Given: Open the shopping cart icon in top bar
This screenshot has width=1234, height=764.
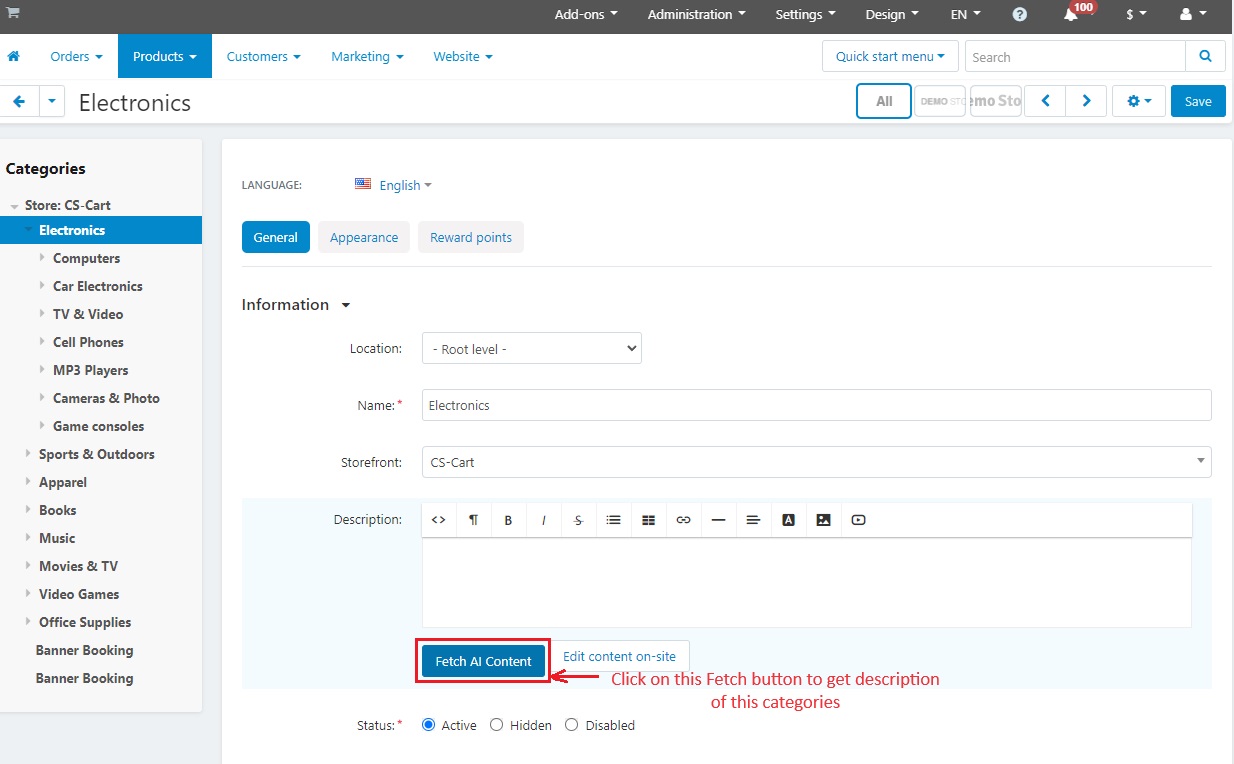Looking at the screenshot, I should [x=13, y=12].
